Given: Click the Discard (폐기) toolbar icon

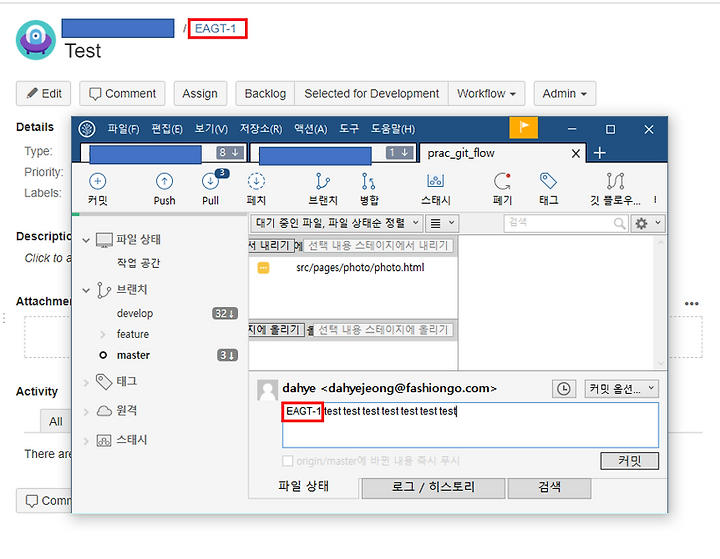Looking at the screenshot, I should 502,181.
